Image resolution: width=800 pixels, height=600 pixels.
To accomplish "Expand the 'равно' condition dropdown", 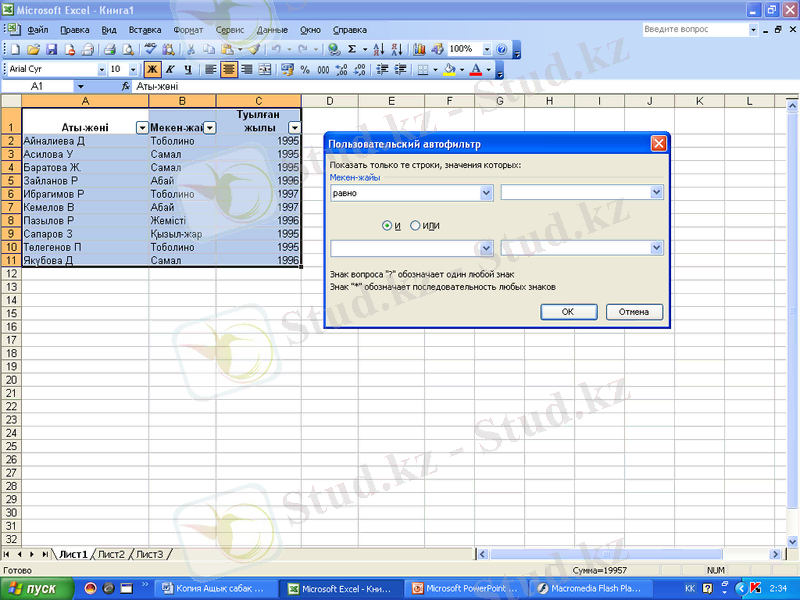I will 486,192.
